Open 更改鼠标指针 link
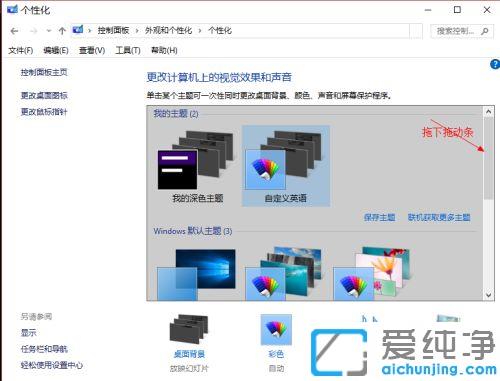The image size is (500, 381). [x=44, y=112]
